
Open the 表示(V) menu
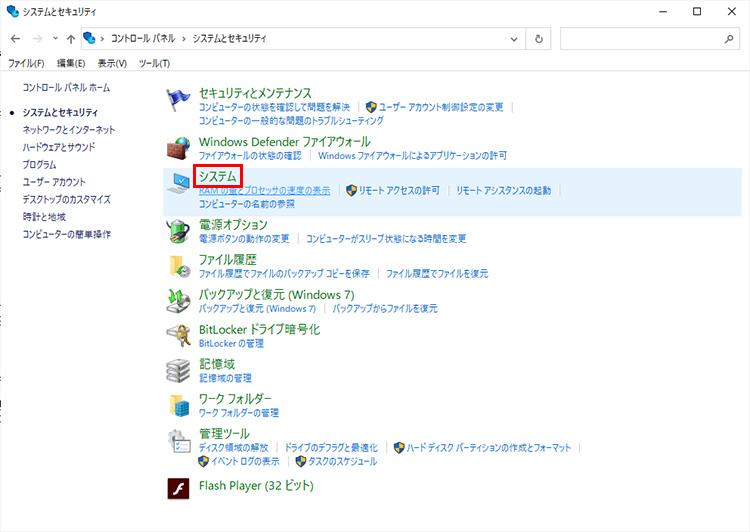point(112,63)
